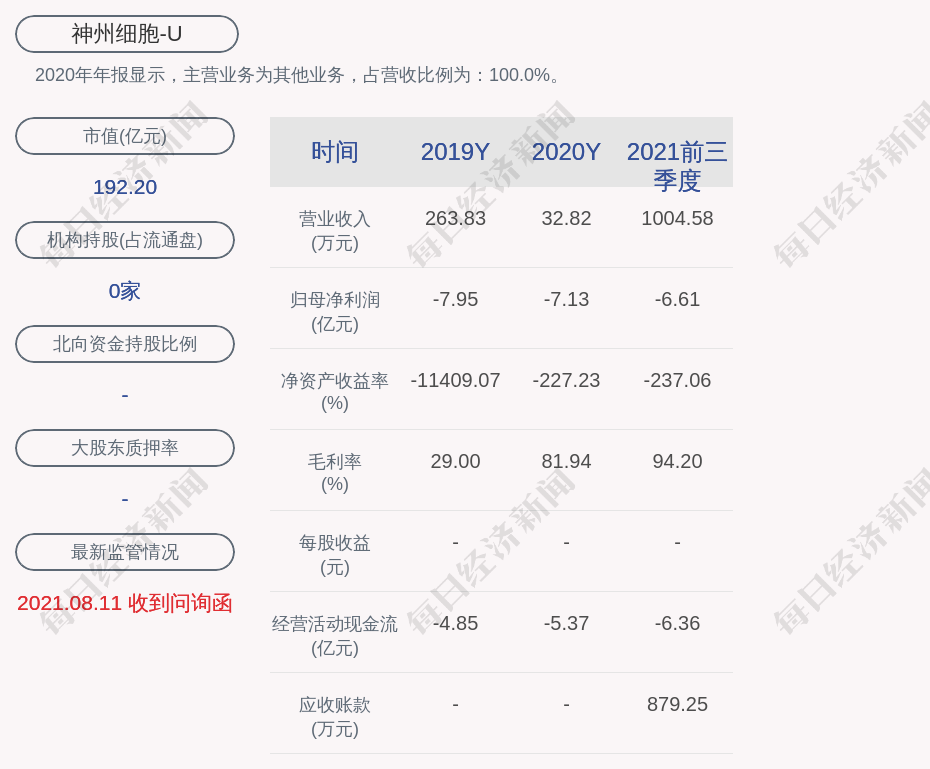Viewport: 930px width, 769px height.
Task: Select the market value 192.20
Action: tap(125, 187)
